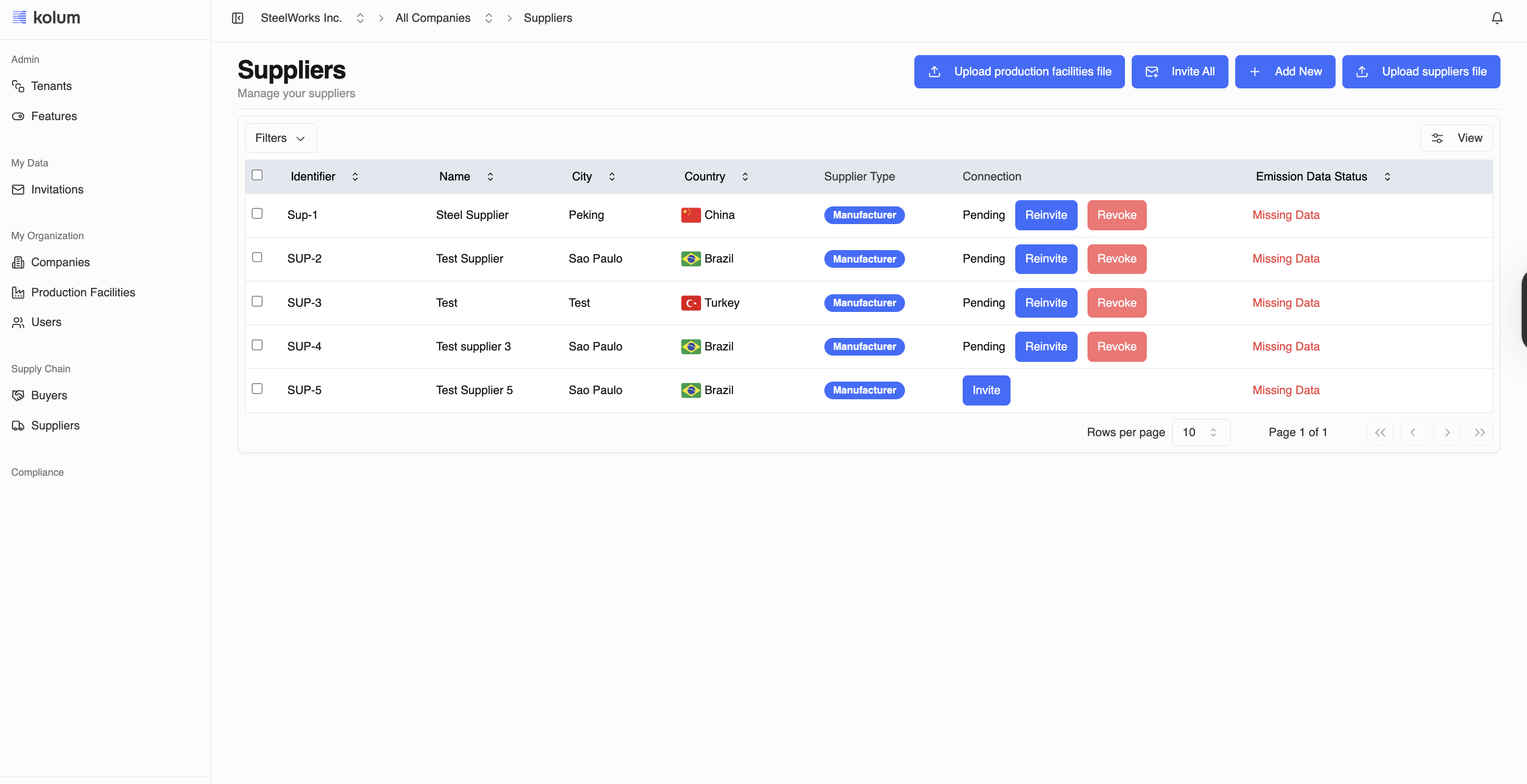Screen dimensions: 1527x784
Task: Open Production Facilities in sidebar
Action: 83,292
